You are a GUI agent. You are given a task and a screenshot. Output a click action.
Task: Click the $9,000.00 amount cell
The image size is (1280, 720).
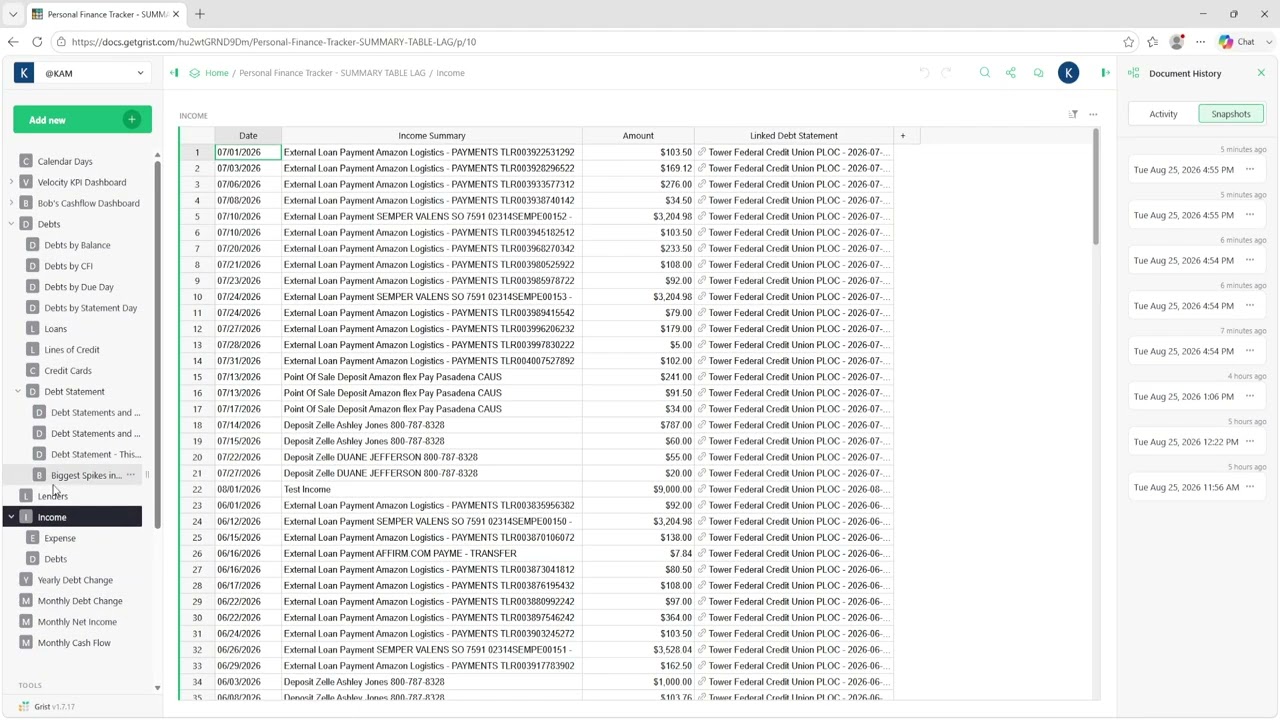click(x=638, y=489)
